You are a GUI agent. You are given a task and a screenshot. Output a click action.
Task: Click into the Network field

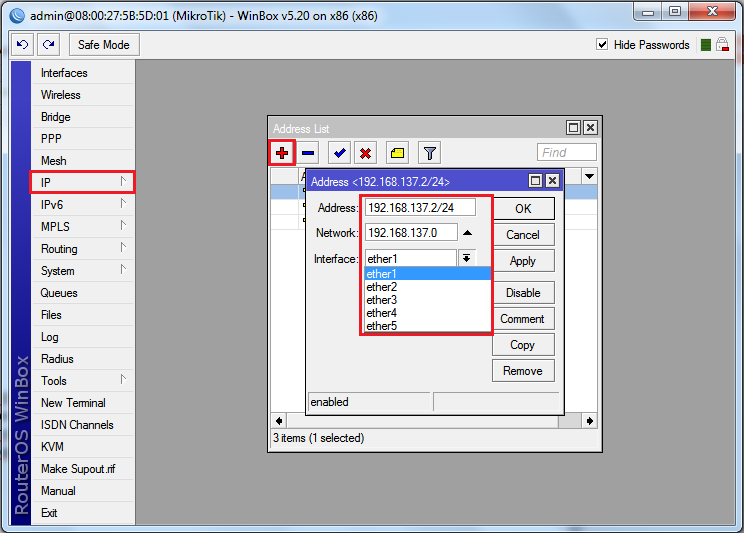click(411, 233)
